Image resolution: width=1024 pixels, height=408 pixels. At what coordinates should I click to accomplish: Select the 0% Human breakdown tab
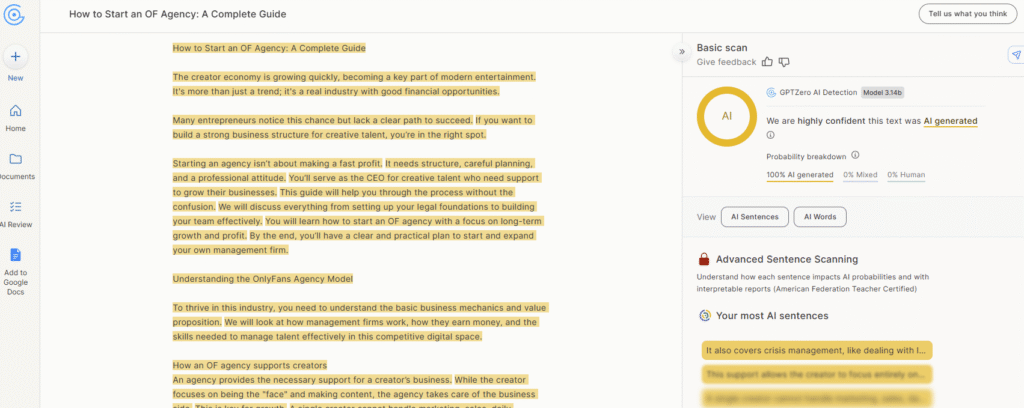[x=906, y=175]
